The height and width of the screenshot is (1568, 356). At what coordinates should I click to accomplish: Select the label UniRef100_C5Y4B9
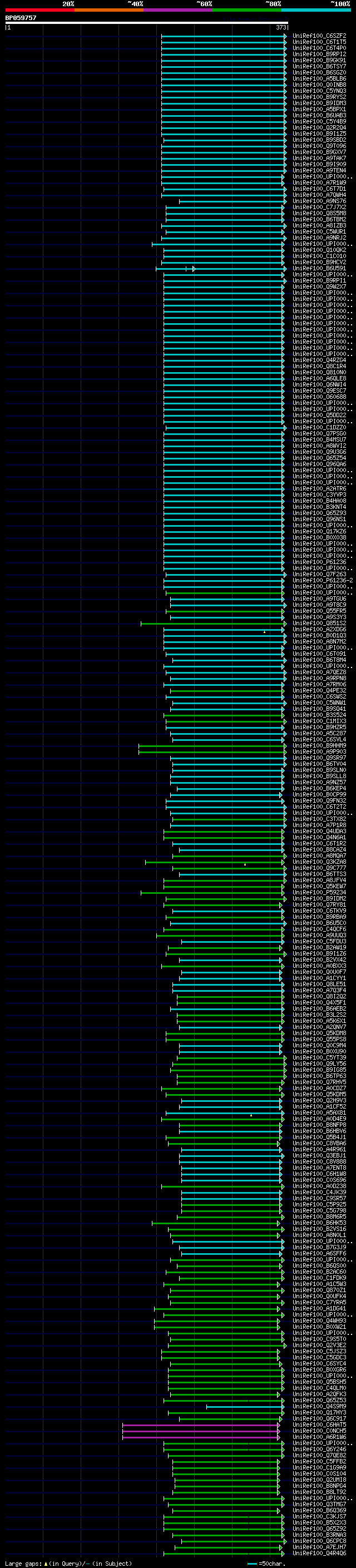pyautogui.click(x=319, y=122)
